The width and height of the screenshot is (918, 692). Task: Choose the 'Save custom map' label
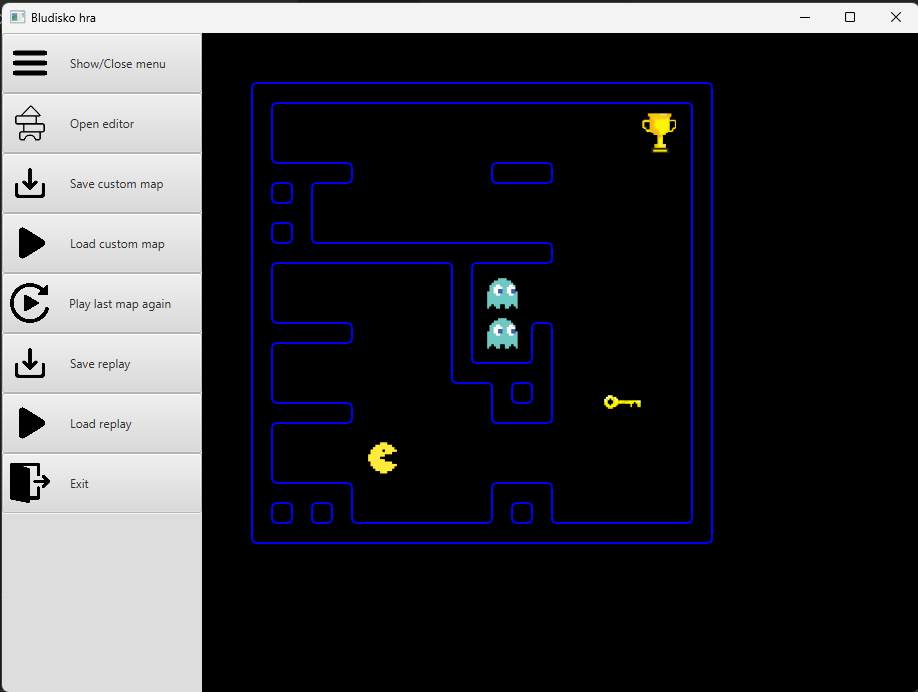pyautogui.click(x=116, y=184)
